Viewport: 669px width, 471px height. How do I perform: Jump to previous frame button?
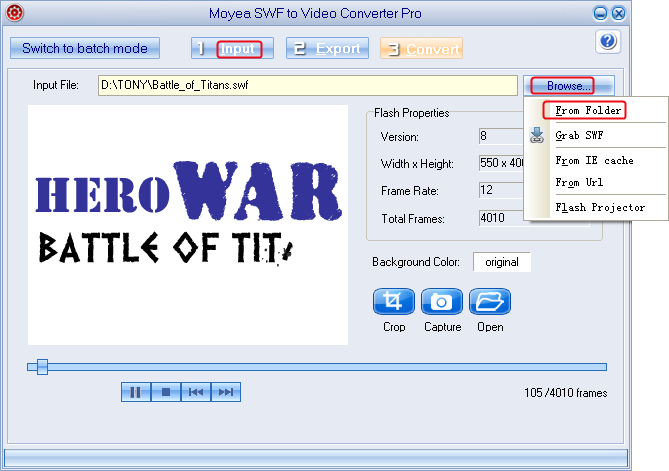pos(196,392)
